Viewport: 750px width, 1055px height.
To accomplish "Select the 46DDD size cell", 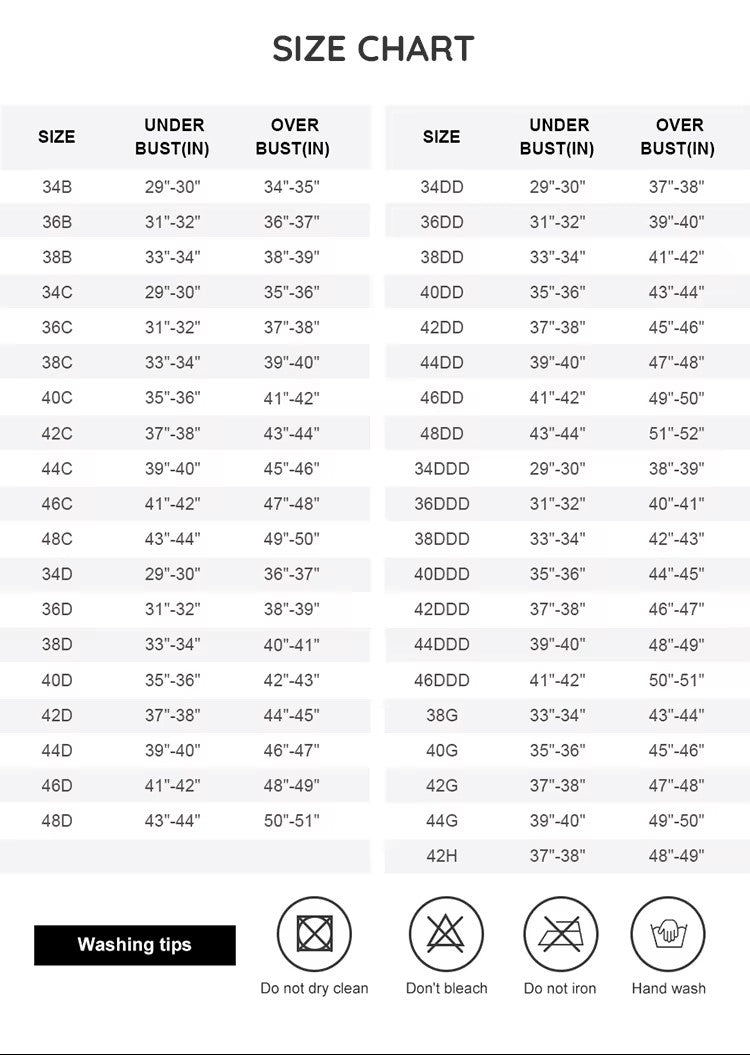I will pos(442,680).
